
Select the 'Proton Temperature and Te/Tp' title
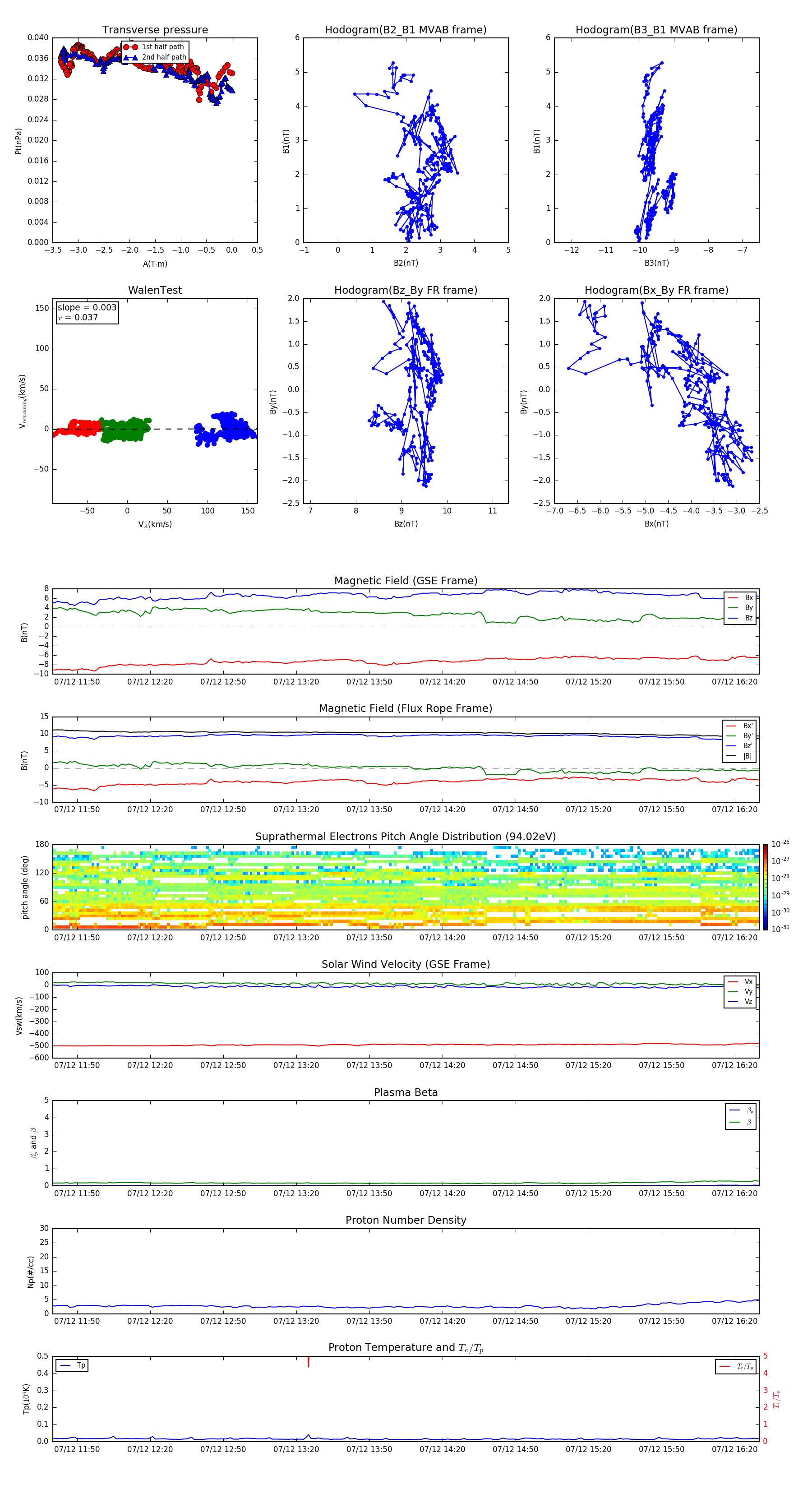pyautogui.click(x=406, y=1348)
